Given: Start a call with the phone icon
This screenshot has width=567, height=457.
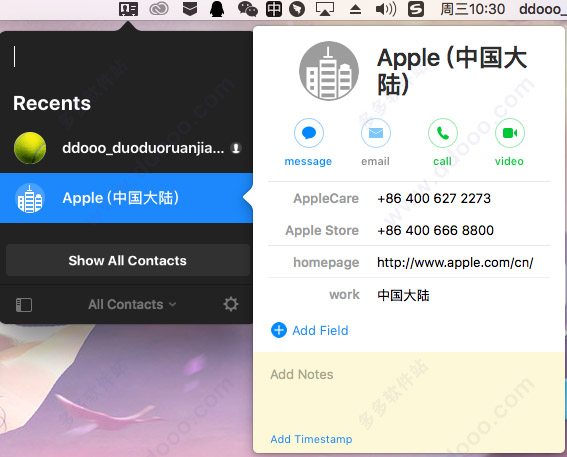Looking at the screenshot, I should point(443,133).
